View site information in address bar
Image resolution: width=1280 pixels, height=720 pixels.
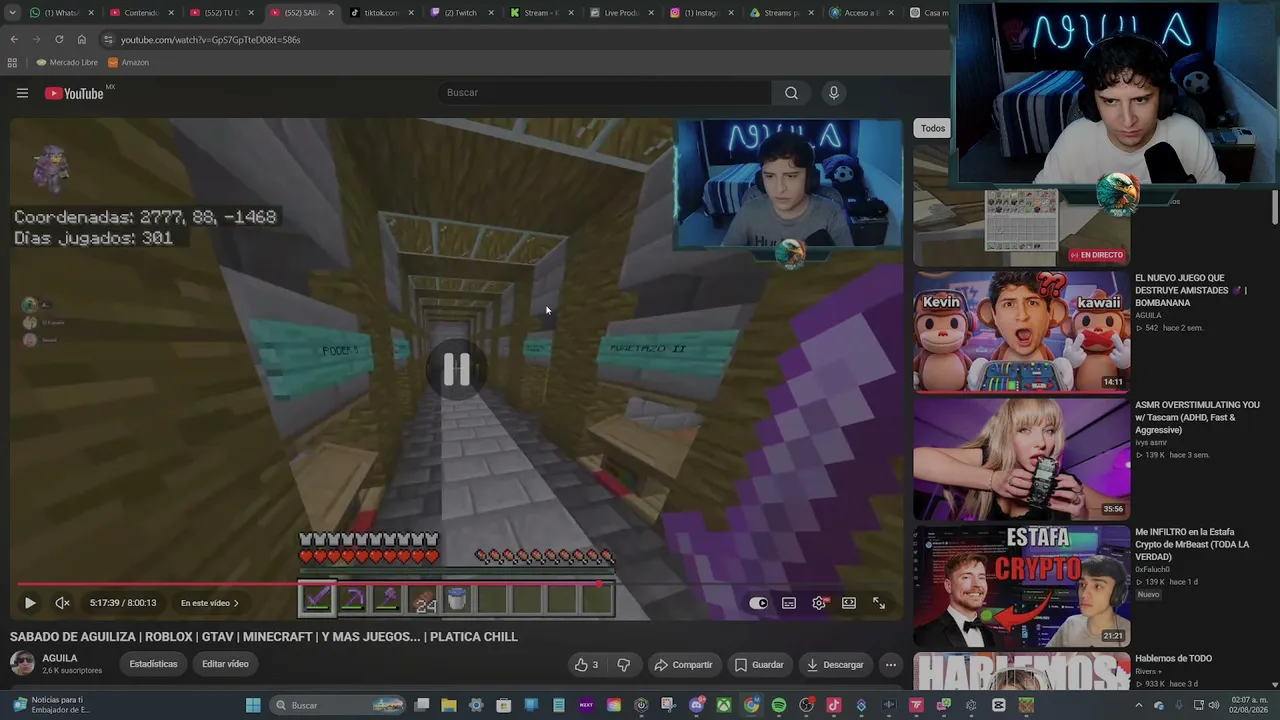click(x=109, y=40)
